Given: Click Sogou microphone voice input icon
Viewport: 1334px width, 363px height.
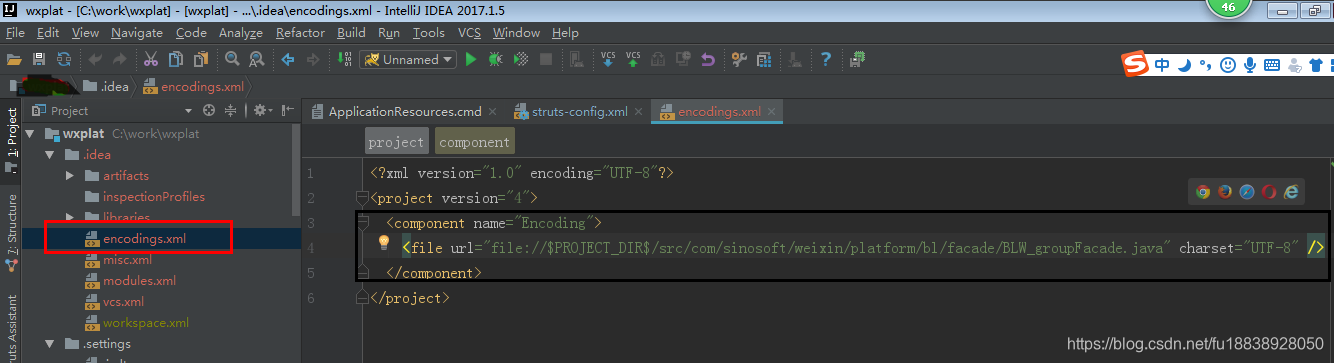Looking at the screenshot, I should pyautogui.click(x=1249, y=65).
